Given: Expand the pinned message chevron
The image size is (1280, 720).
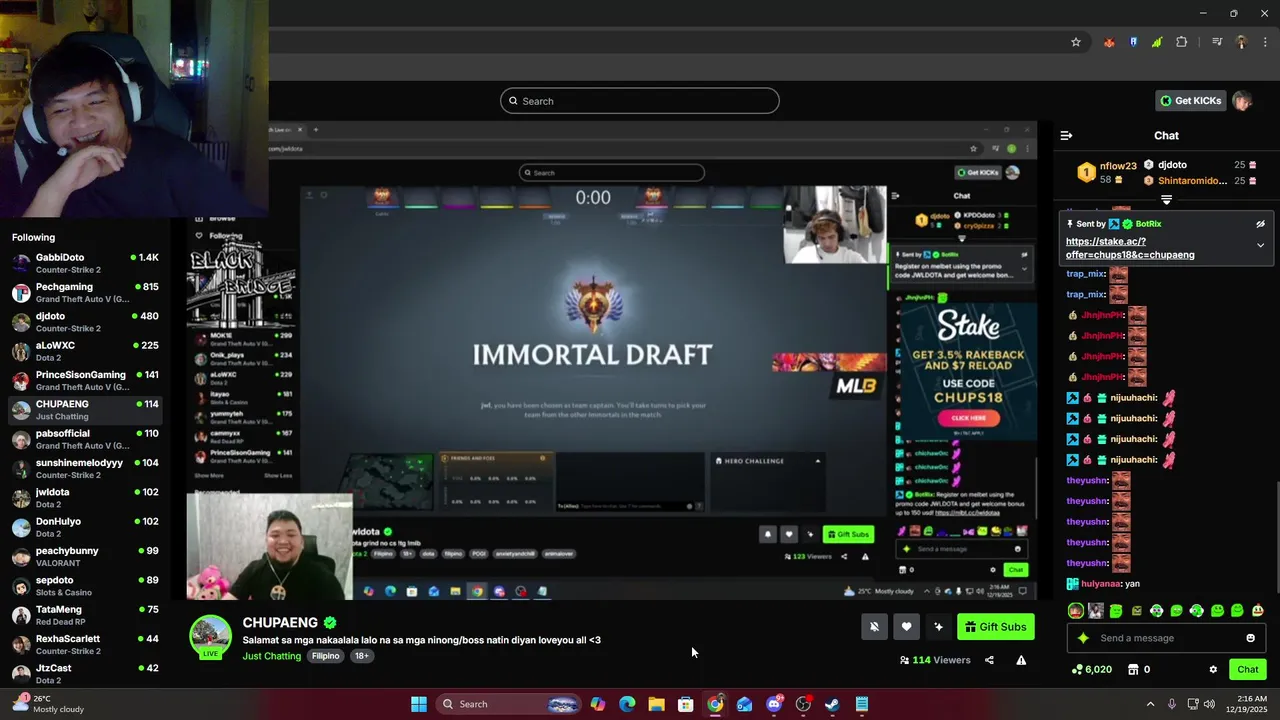Looking at the screenshot, I should point(1260,245).
